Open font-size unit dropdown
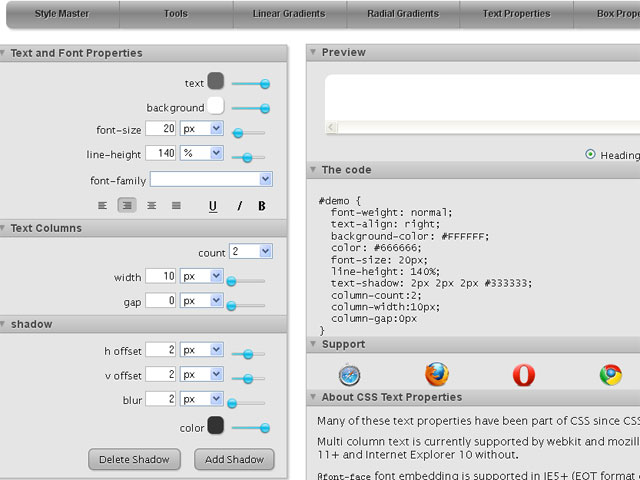Viewport: 640px width, 480px height. pos(202,129)
